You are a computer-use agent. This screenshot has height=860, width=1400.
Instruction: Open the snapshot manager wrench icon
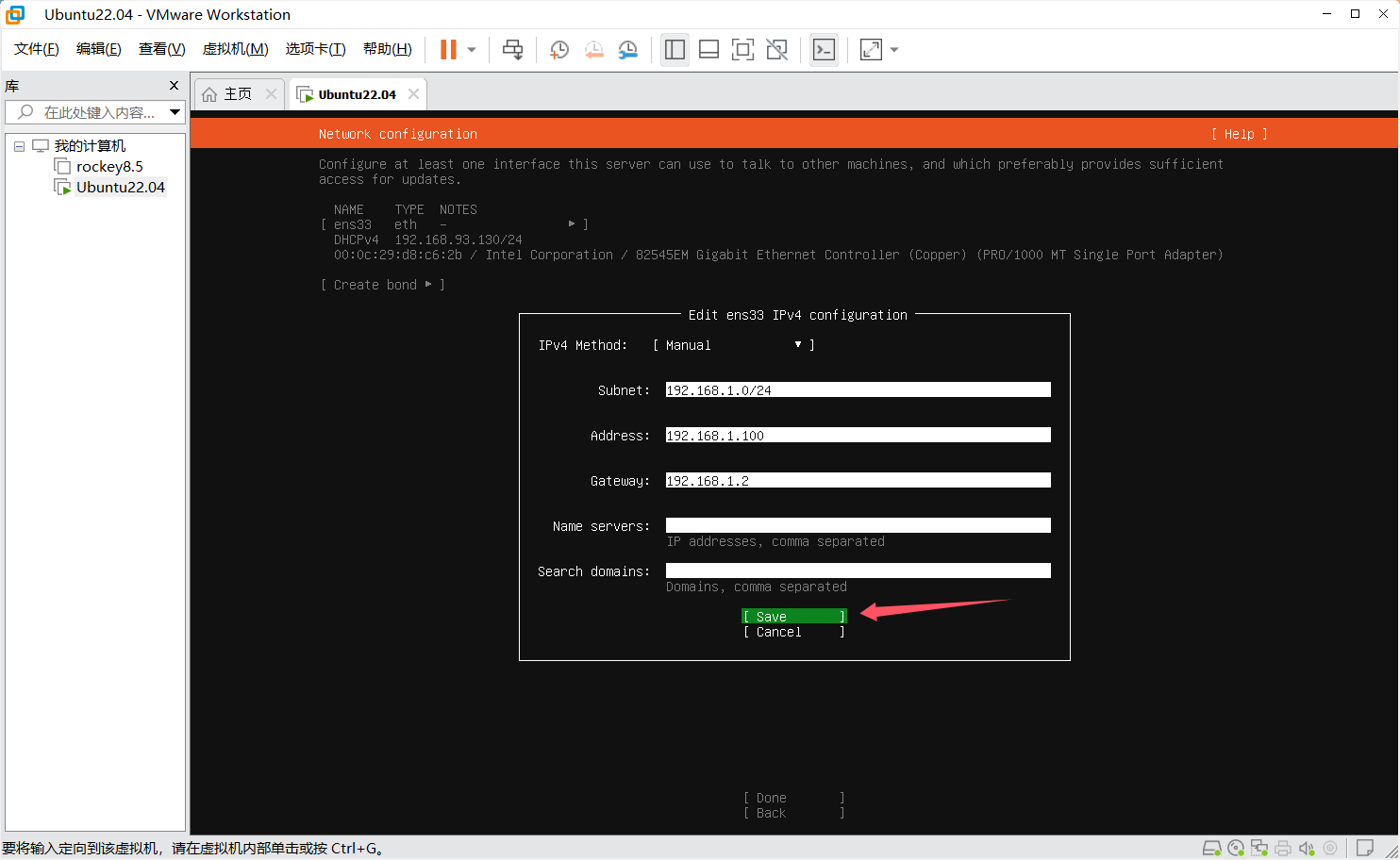(627, 50)
